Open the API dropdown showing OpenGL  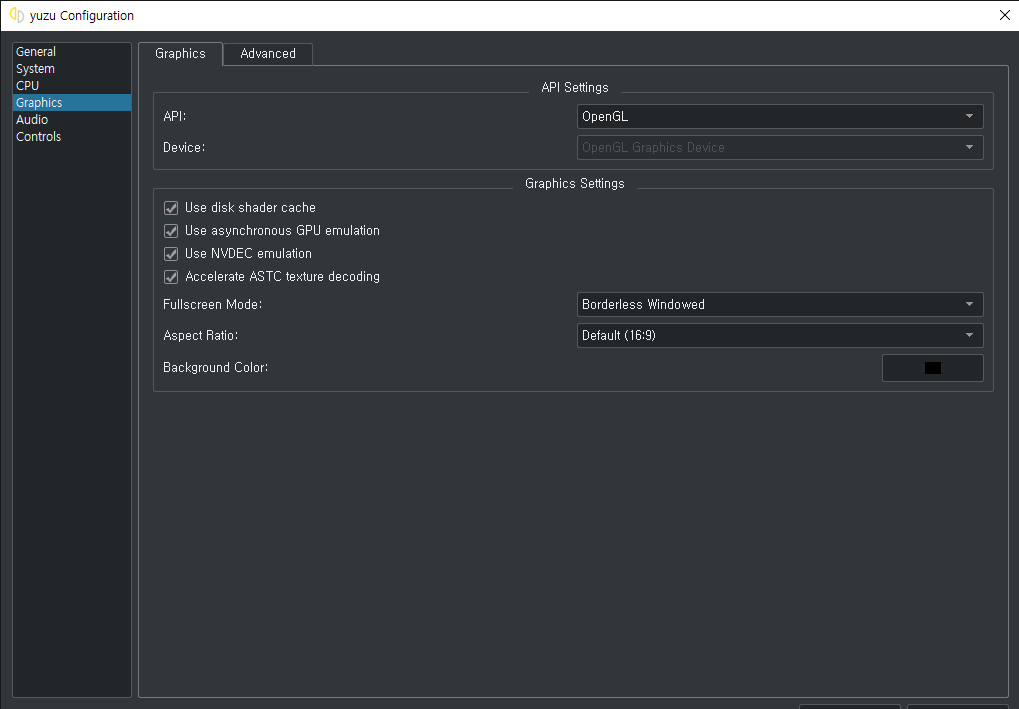(780, 116)
